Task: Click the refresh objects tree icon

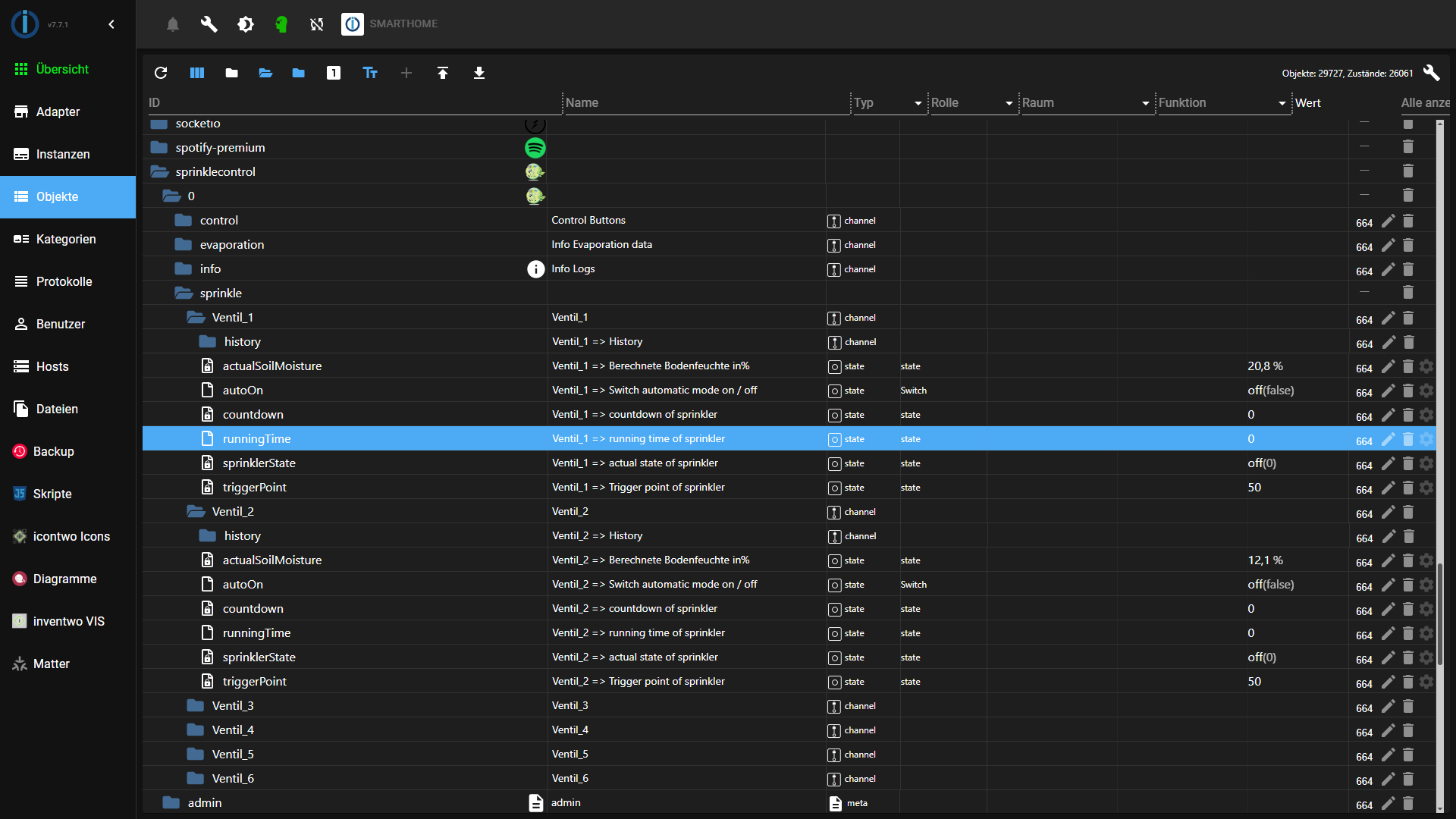Action: pos(161,73)
